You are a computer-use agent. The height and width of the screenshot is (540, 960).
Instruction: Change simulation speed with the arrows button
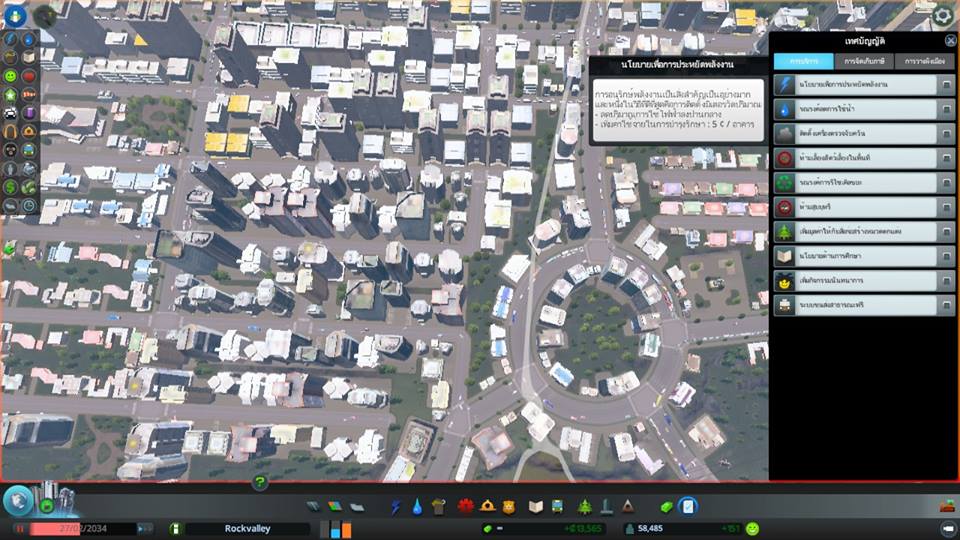click(x=145, y=528)
